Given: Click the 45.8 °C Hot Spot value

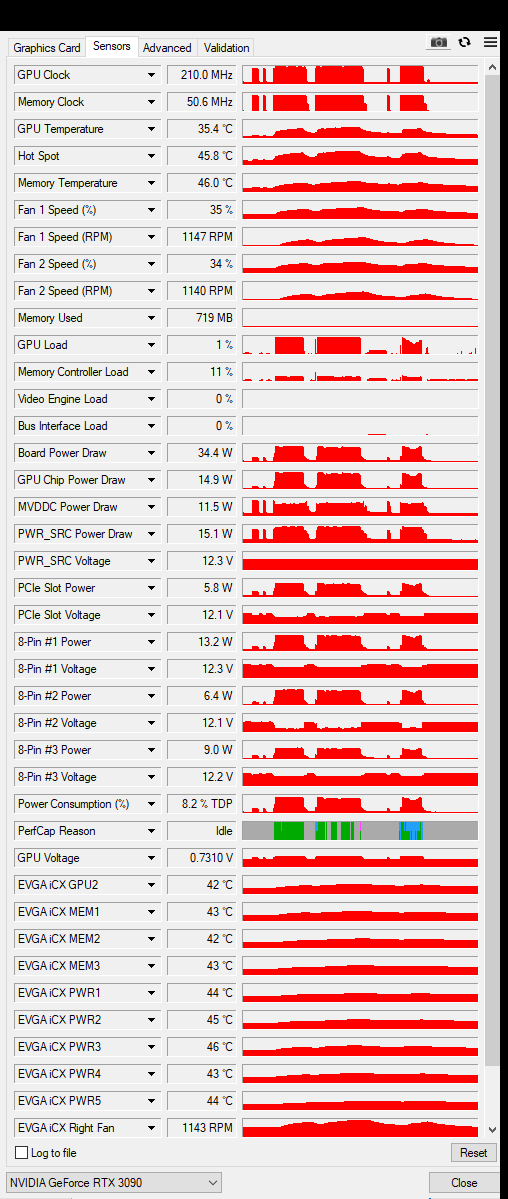Looking at the screenshot, I should (x=202, y=156).
